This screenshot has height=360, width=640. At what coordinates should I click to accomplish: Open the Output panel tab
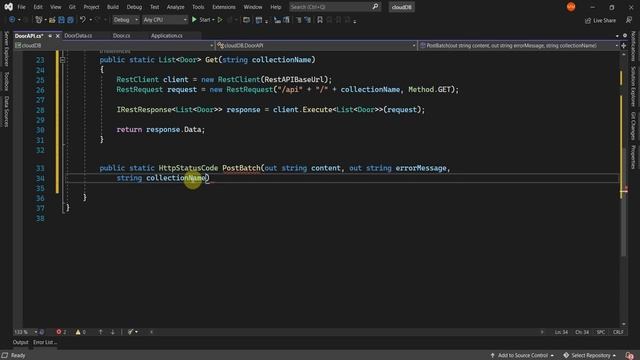[x=20, y=342]
